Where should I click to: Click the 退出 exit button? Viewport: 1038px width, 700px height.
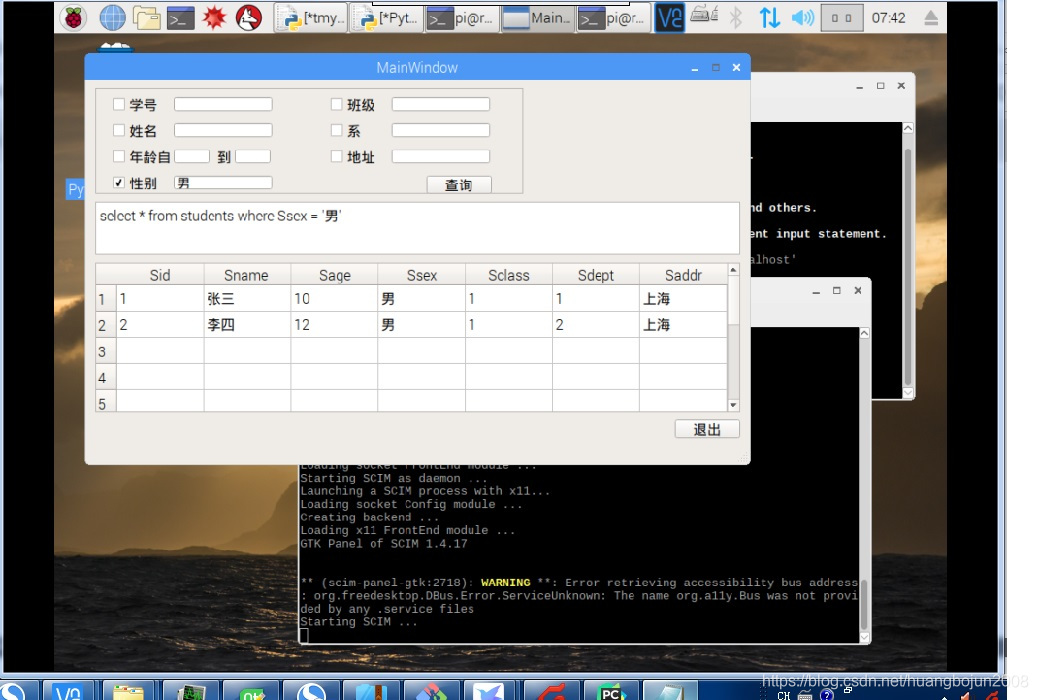(707, 429)
